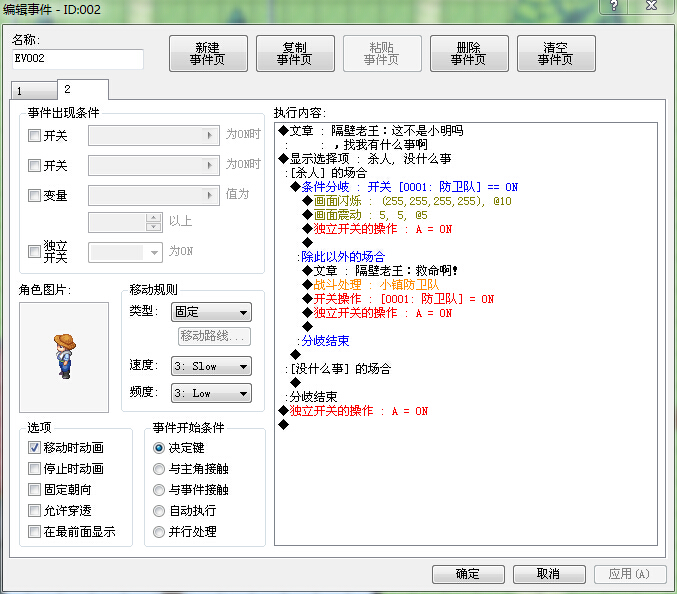Click the event name field EV002
The image size is (677, 594).
click(x=78, y=59)
